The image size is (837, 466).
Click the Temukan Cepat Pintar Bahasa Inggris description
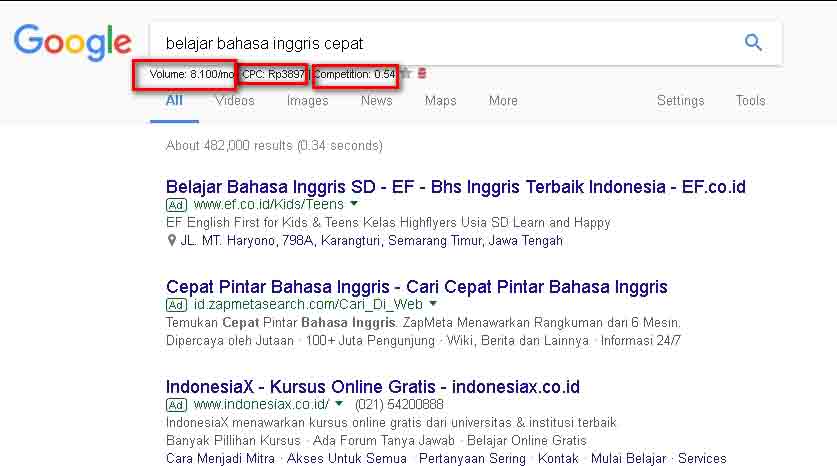(x=423, y=322)
